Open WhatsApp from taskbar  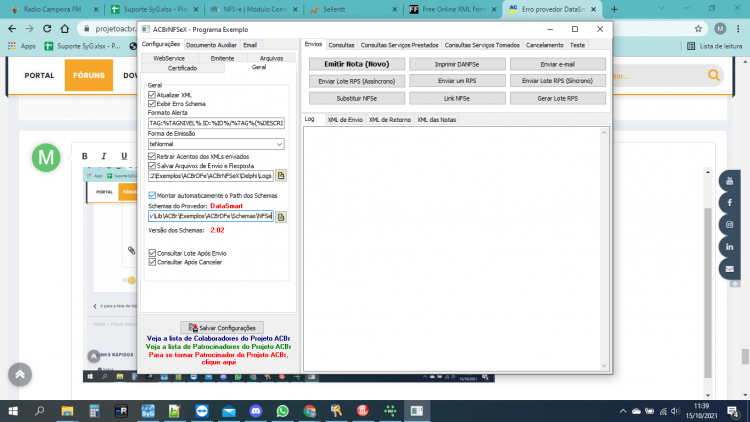(x=283, y=411)
